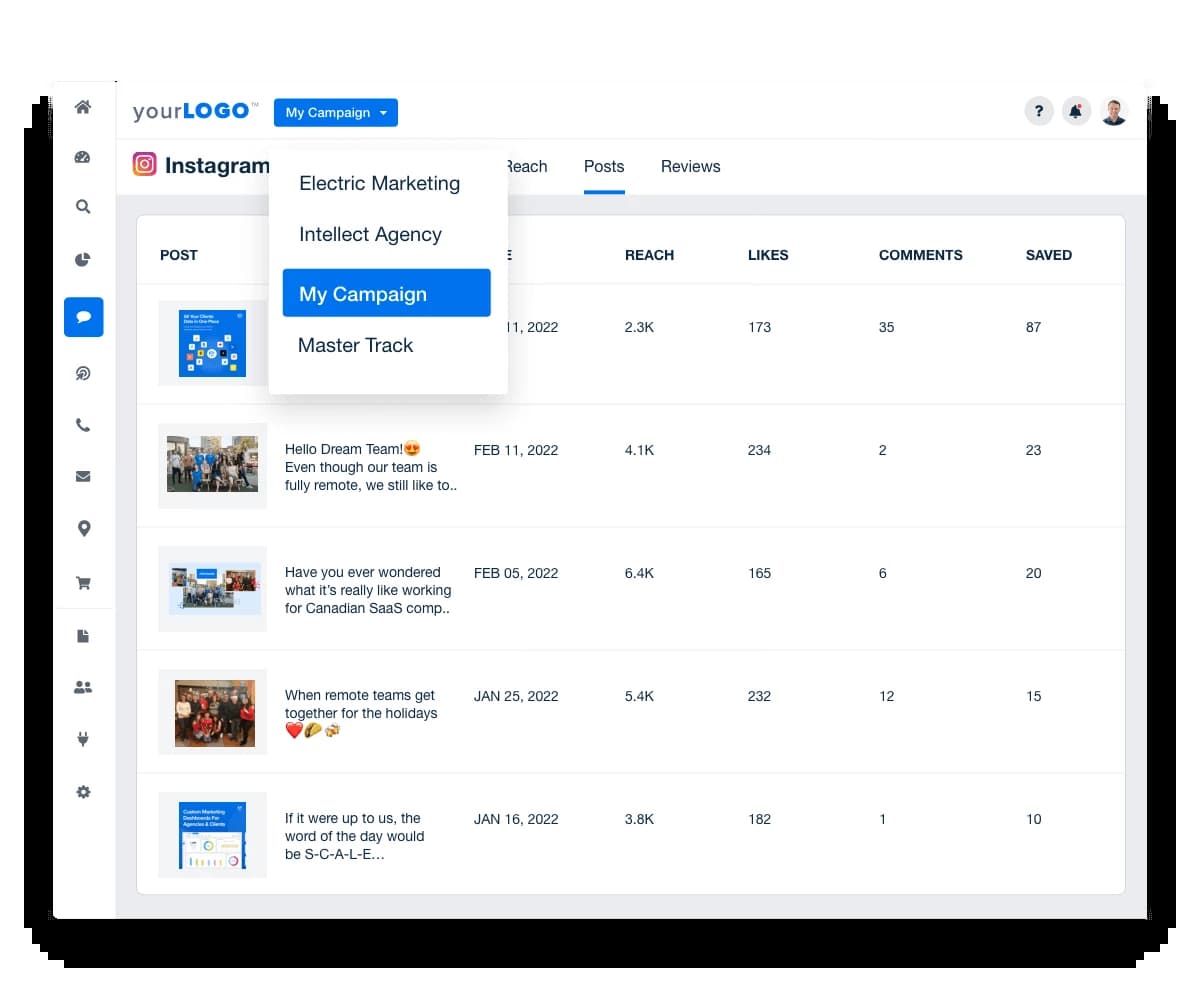Sort by the REACH column header
1200x1000 pixels.
[650, 255]
